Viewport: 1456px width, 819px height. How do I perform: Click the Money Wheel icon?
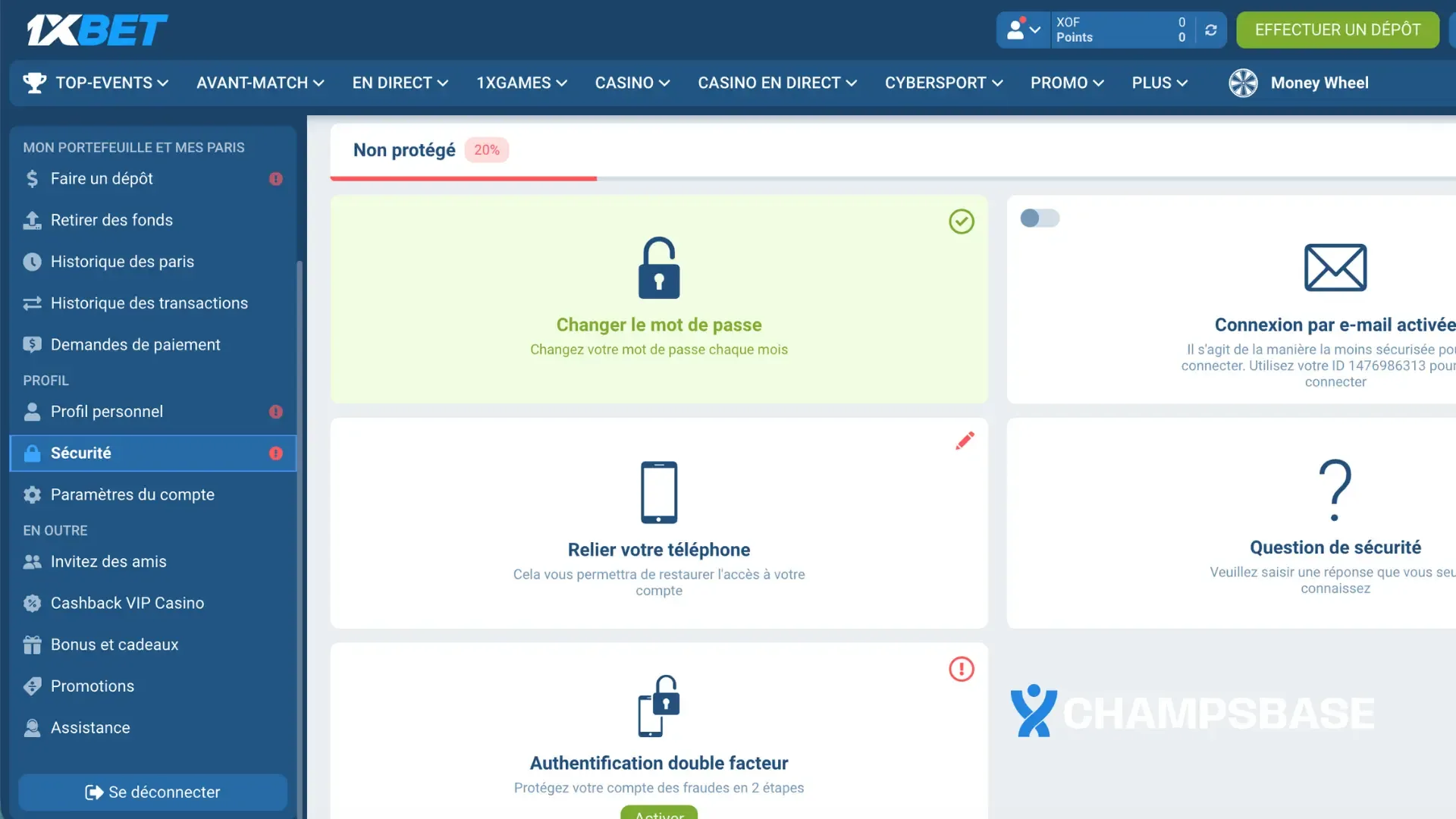point(1243,83)
